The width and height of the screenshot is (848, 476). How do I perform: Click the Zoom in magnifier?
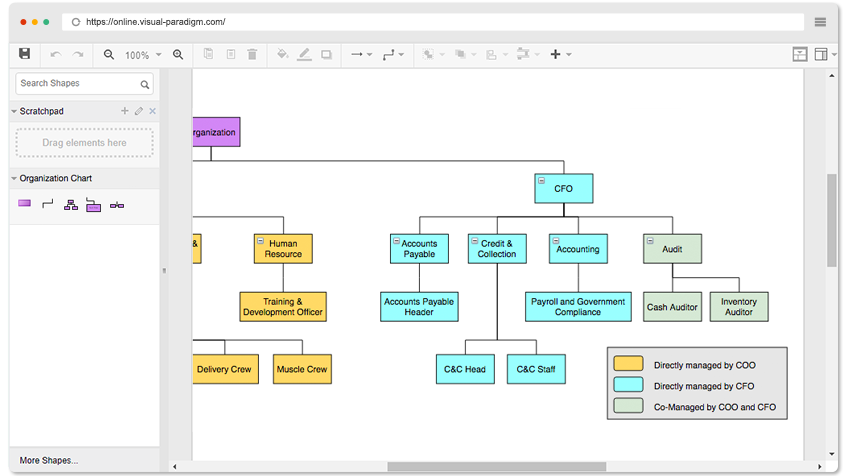click(x=178, y=55)
